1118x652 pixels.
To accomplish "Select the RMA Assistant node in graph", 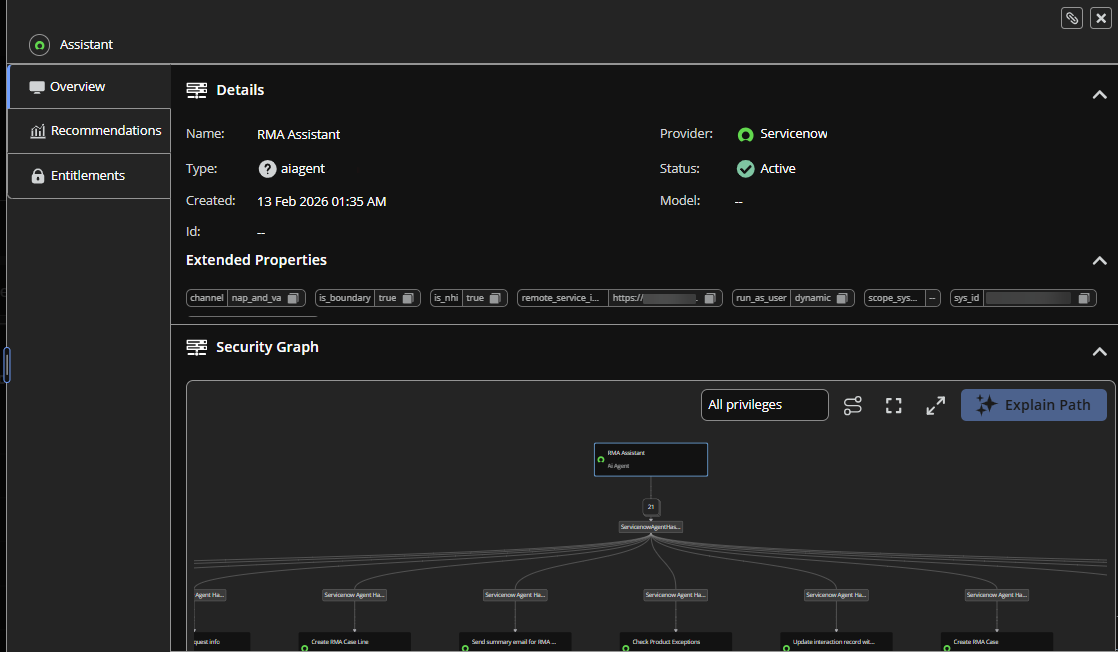I will 651,459.
